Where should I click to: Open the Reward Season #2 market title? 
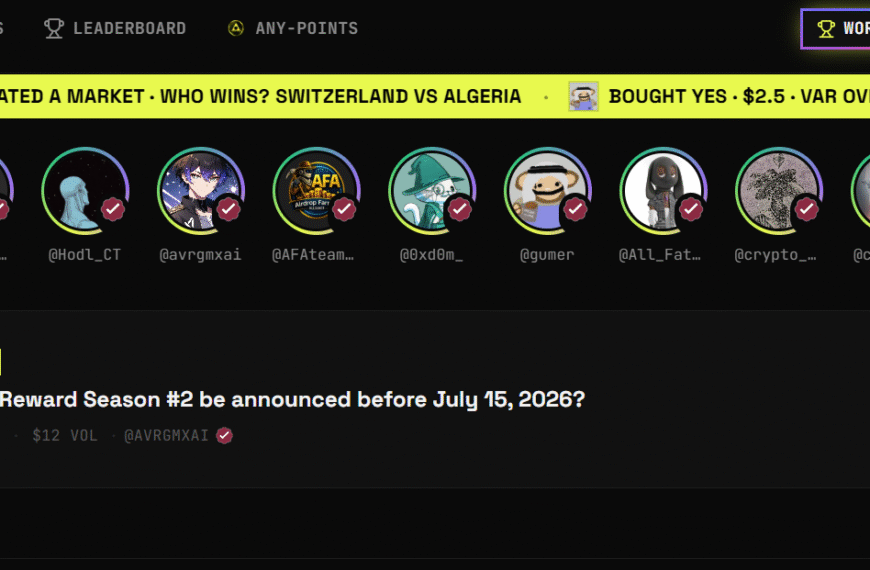coord(292,400)
